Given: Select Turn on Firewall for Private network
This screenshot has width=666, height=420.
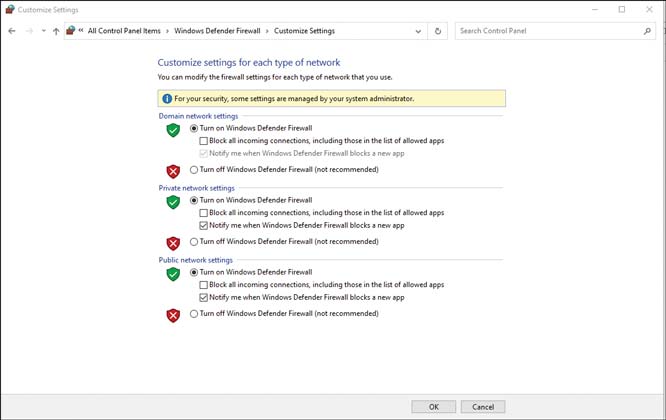Looking at the screenshot, I should click(194, 200).
